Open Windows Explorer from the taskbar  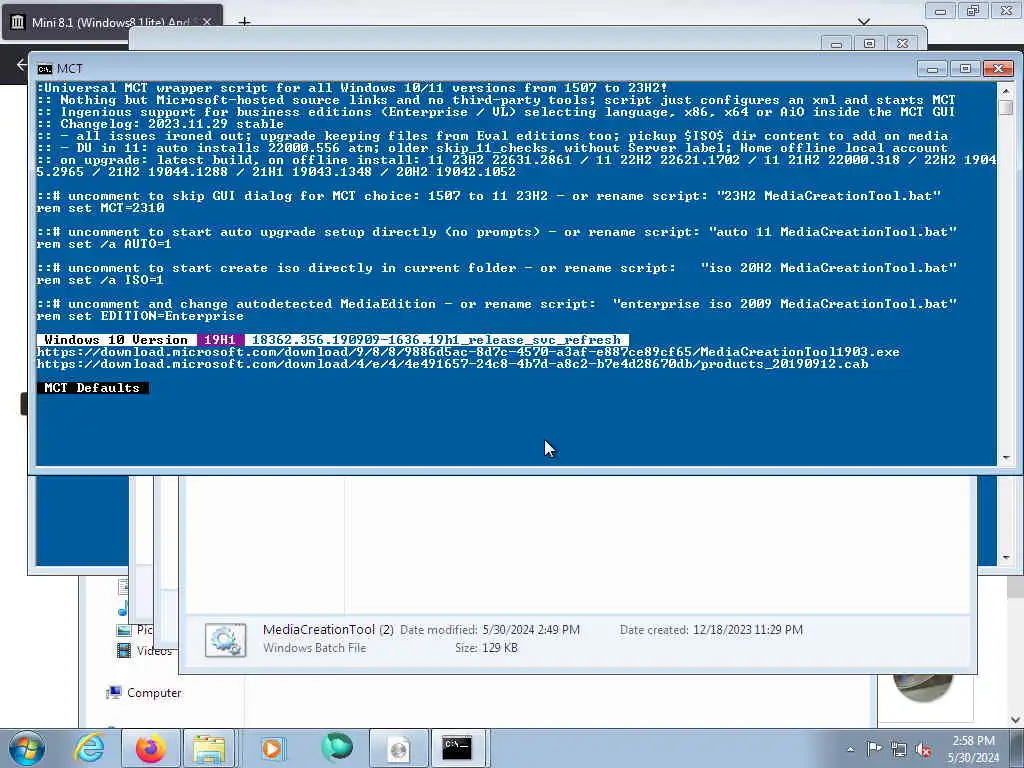208,748
